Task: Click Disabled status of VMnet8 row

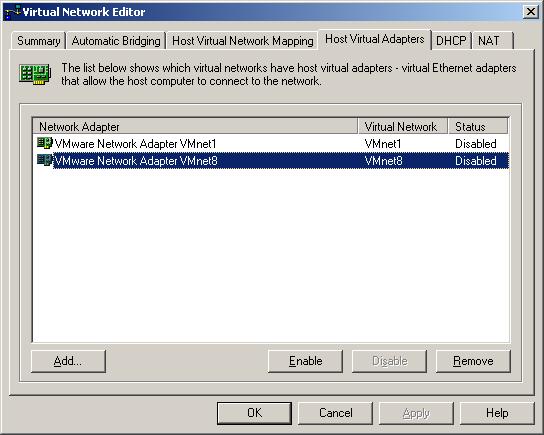Action: pos(476,161)
